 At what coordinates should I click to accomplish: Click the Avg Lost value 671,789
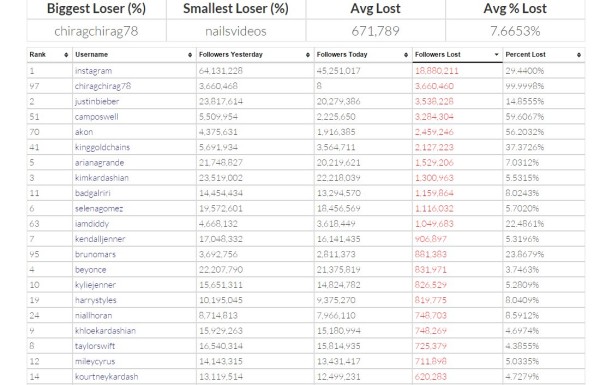tap(375, 31)
